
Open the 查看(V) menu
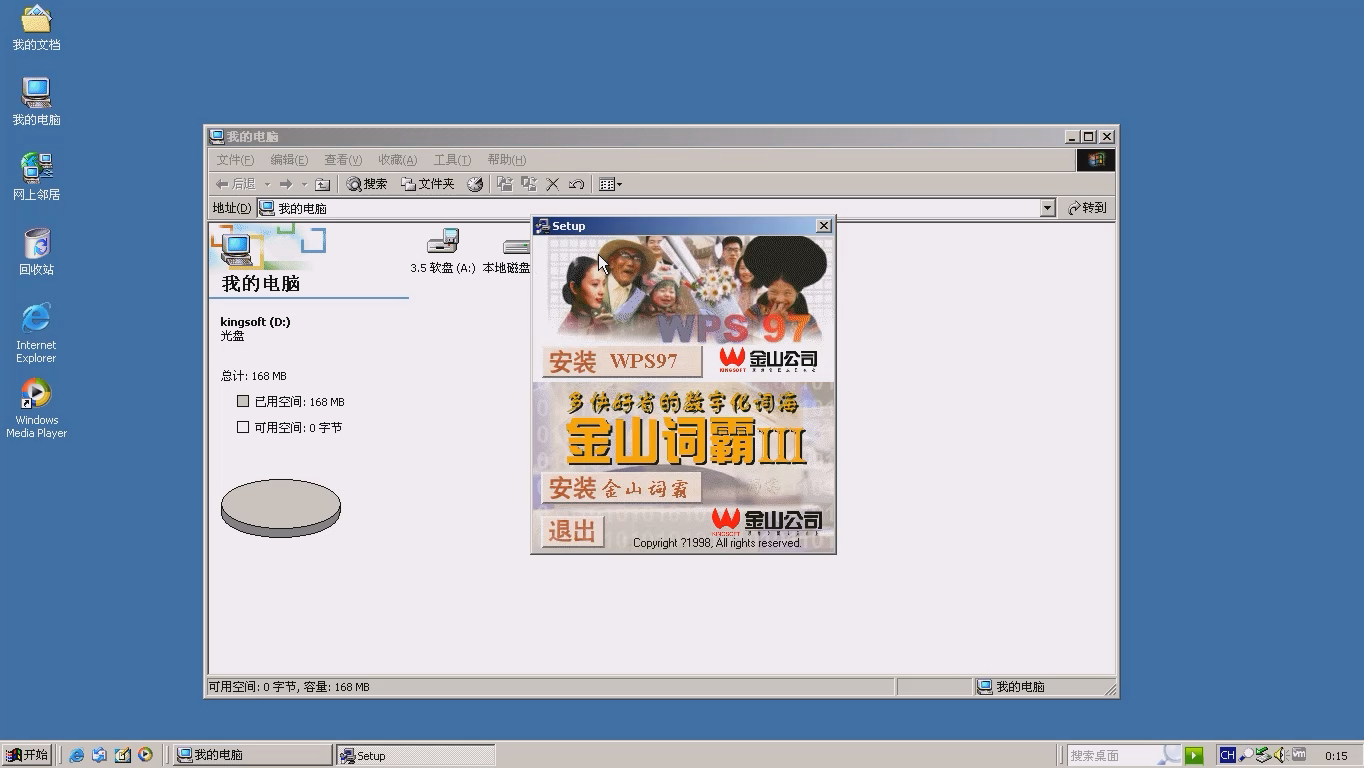343,160
